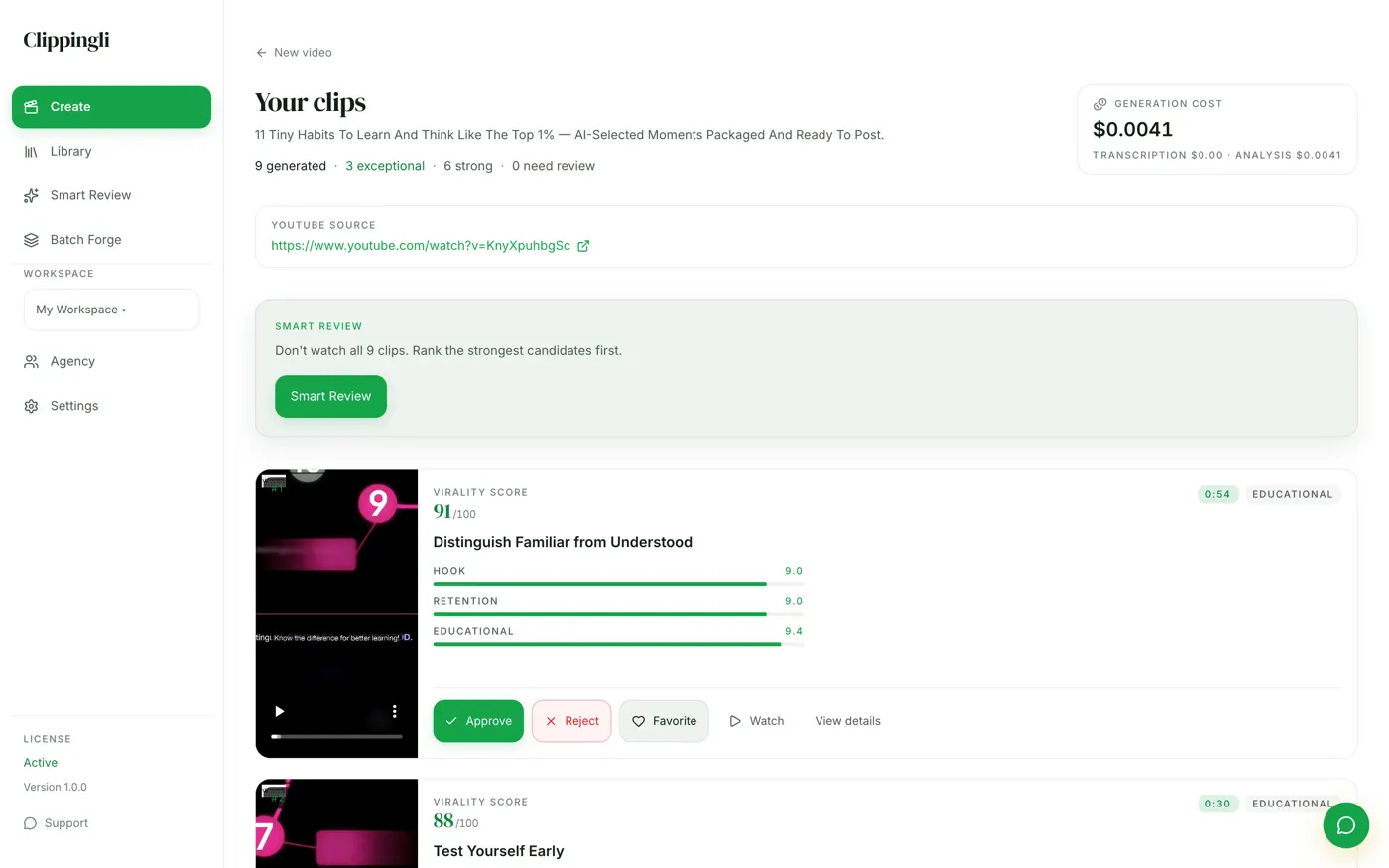
Task: Click the Batch Forge layers icon
Action: click(31, 240)
